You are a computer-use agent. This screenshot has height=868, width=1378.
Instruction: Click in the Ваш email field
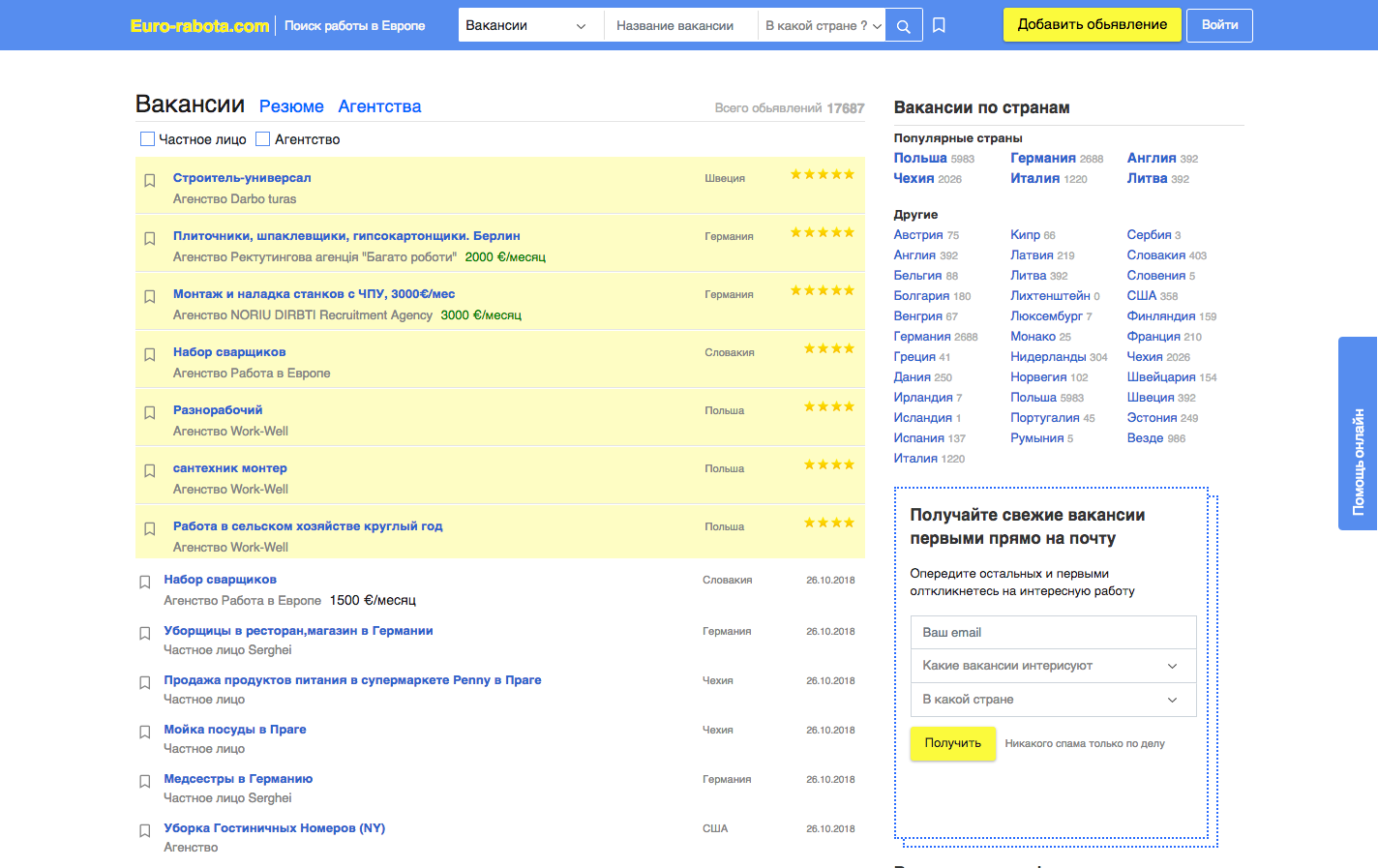click(x=1053, y=633)
